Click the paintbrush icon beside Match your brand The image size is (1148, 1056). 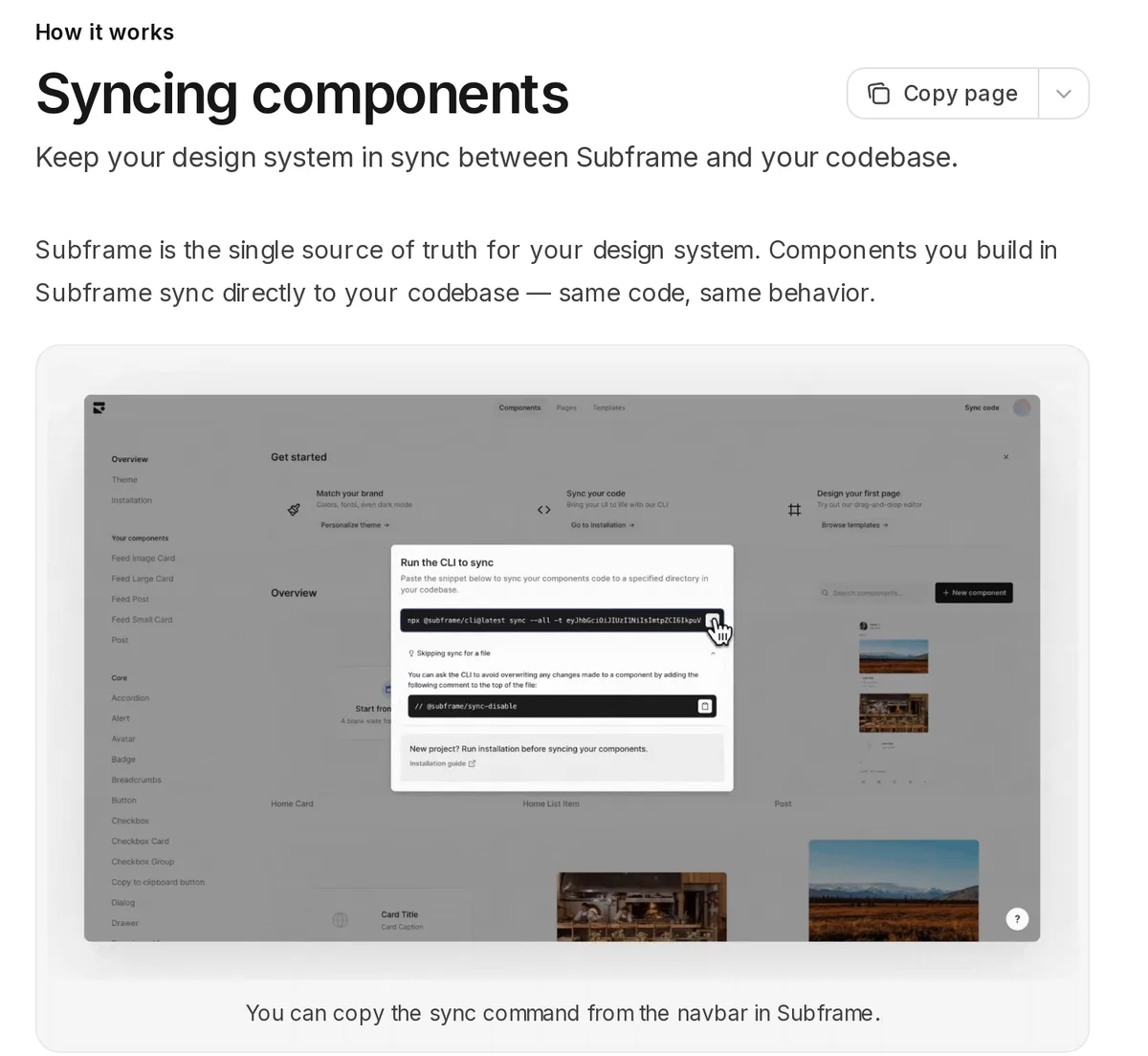click(294, 510)
